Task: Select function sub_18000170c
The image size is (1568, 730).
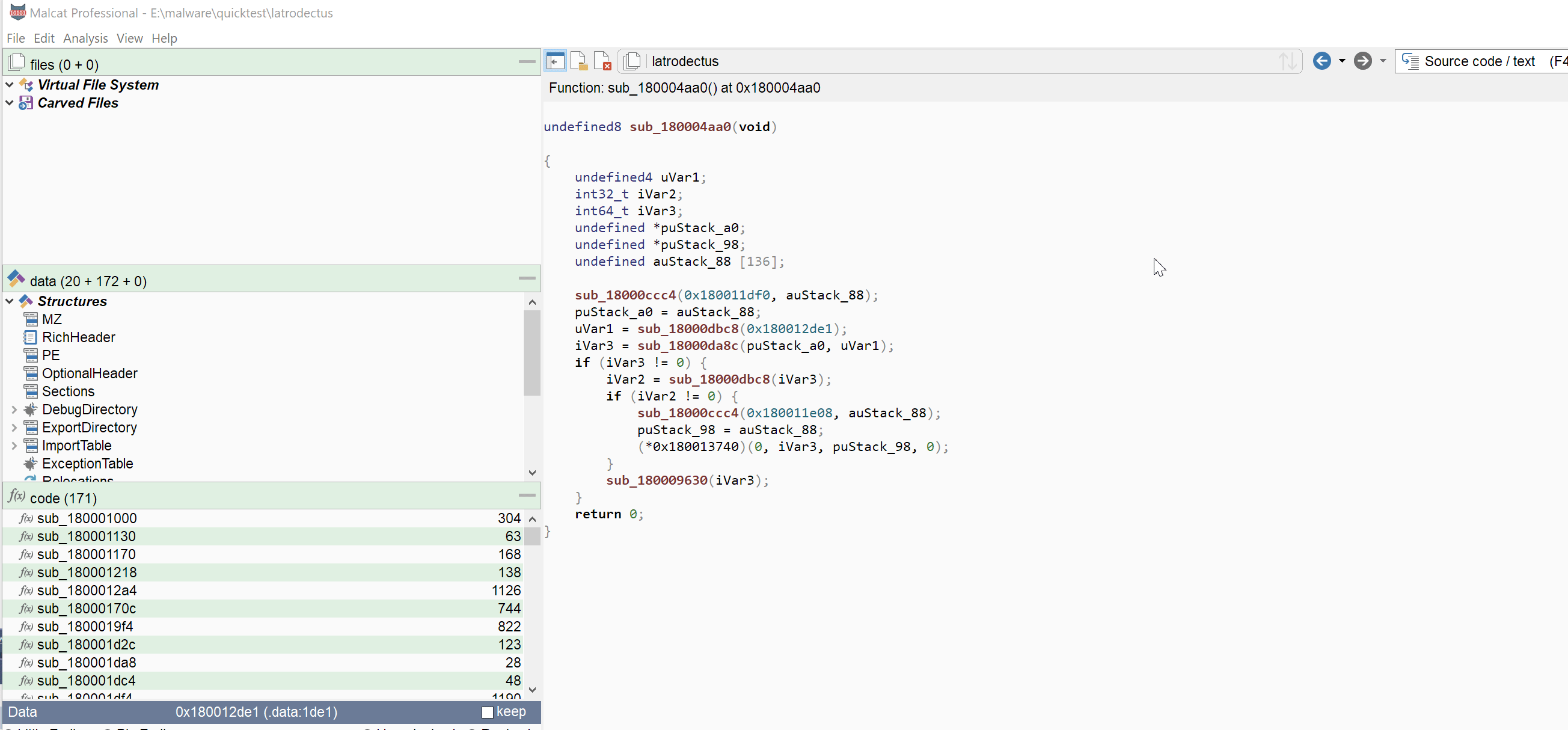Action: coord(263,608)
